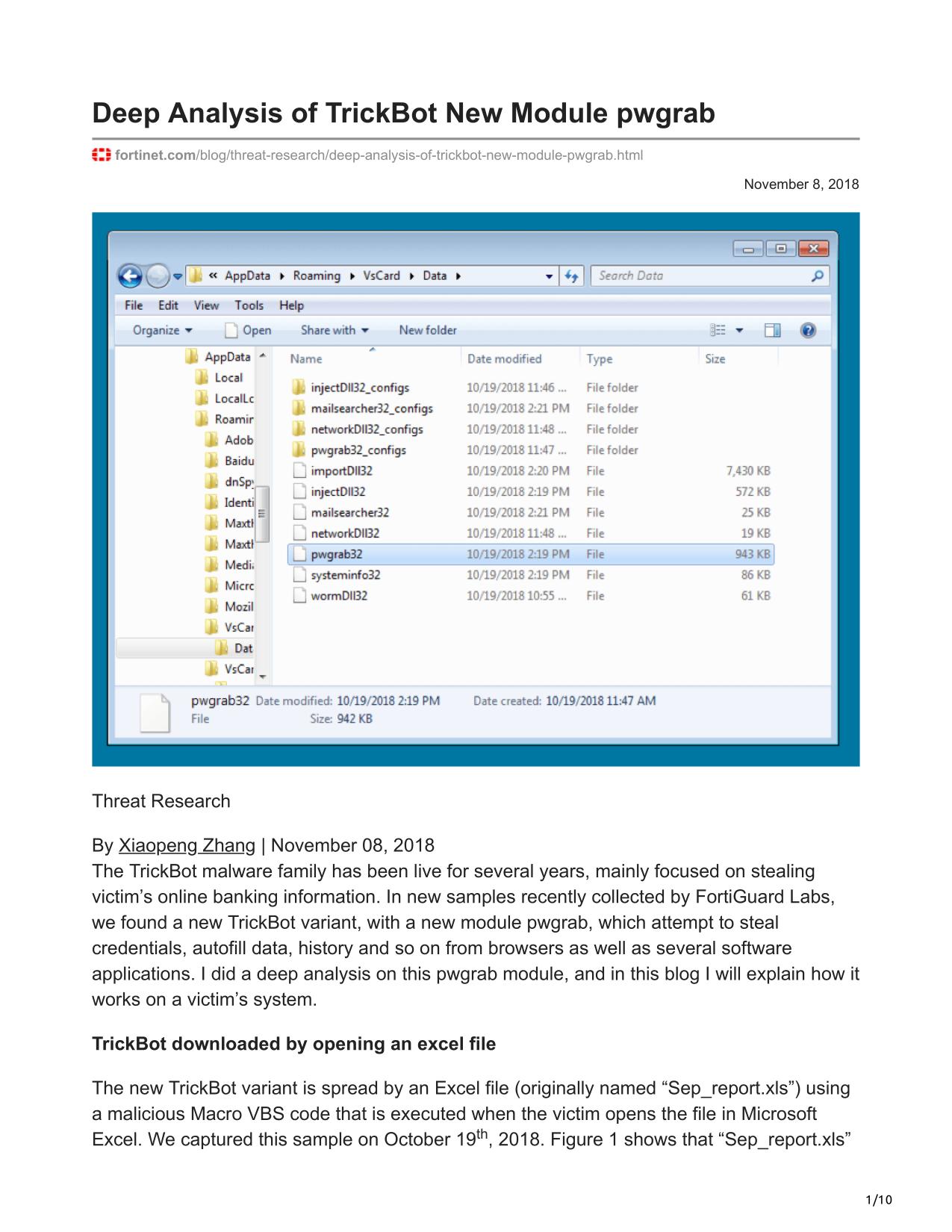952x1232 pixels.
Task: Open address bar history dropdown arrow
Action: 550,276
